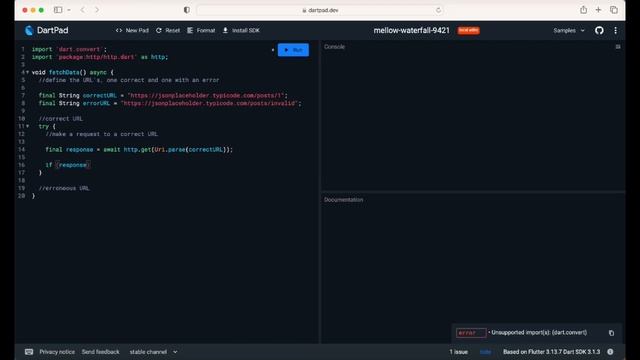Viewport: 640px width, 360px height.
Task: Open the sidebar dropdown arrow in Safari
Action: pos(69,10)
